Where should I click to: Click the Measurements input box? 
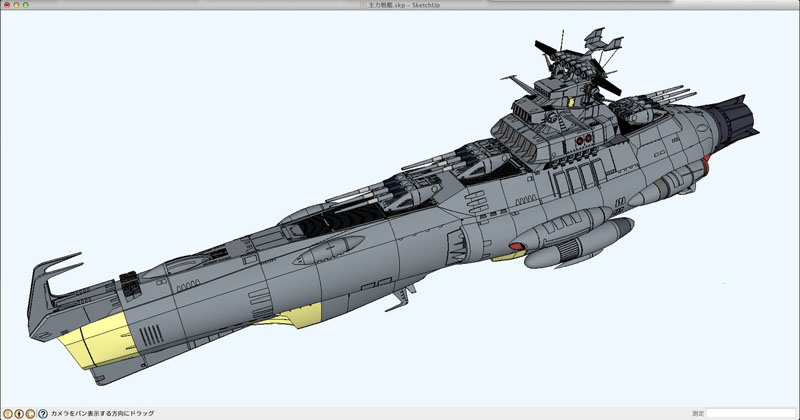(752, 413)
